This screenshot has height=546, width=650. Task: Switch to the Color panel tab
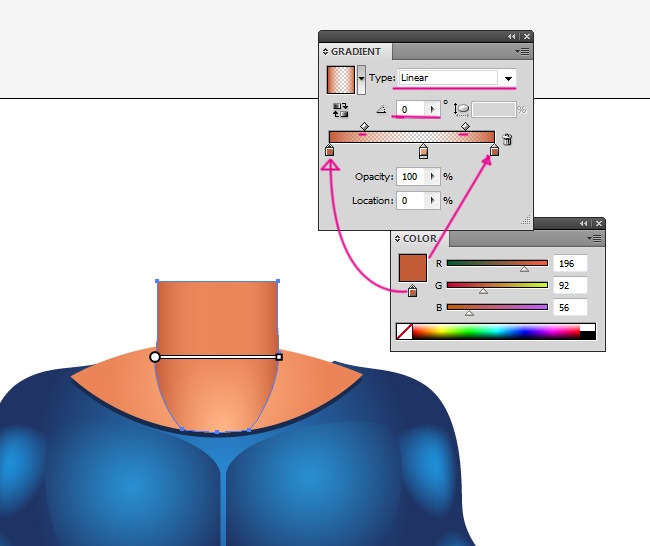pos(418,239)
